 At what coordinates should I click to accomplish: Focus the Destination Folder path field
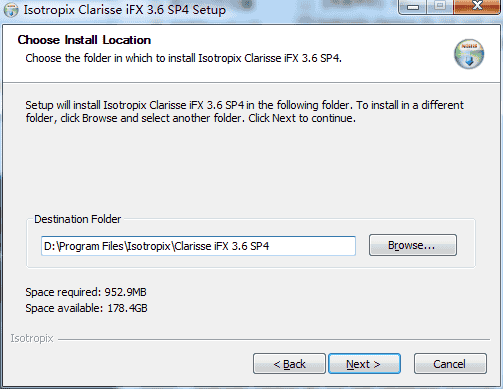(x=198, y=246)
